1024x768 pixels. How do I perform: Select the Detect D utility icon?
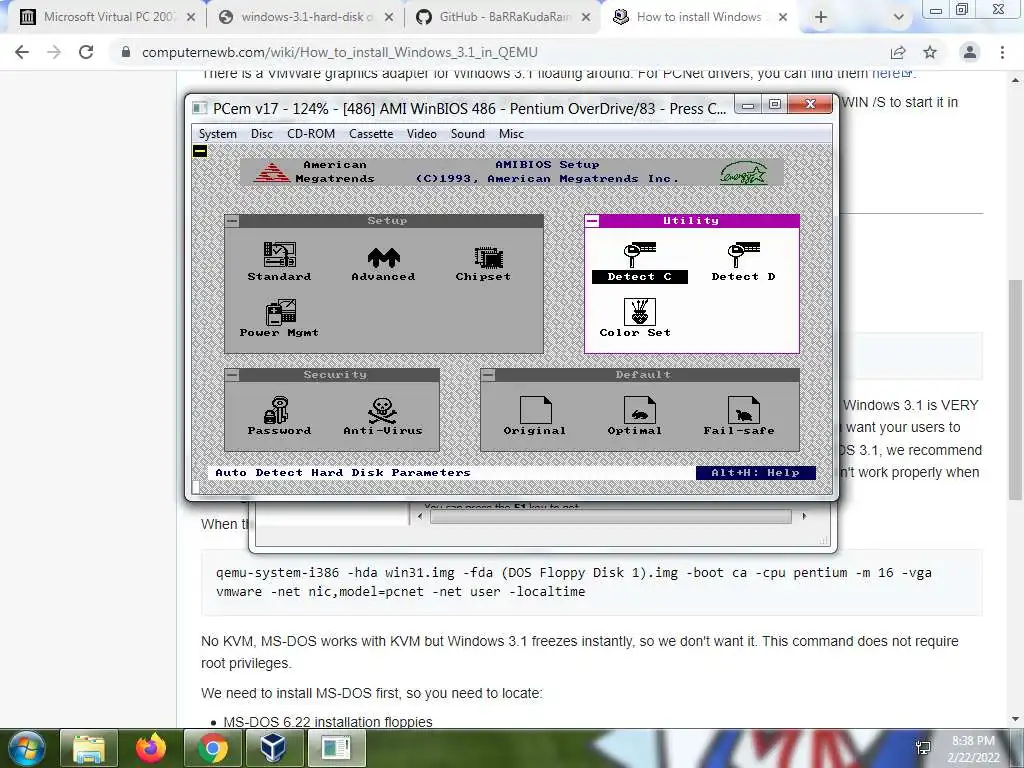click(743, 262)
